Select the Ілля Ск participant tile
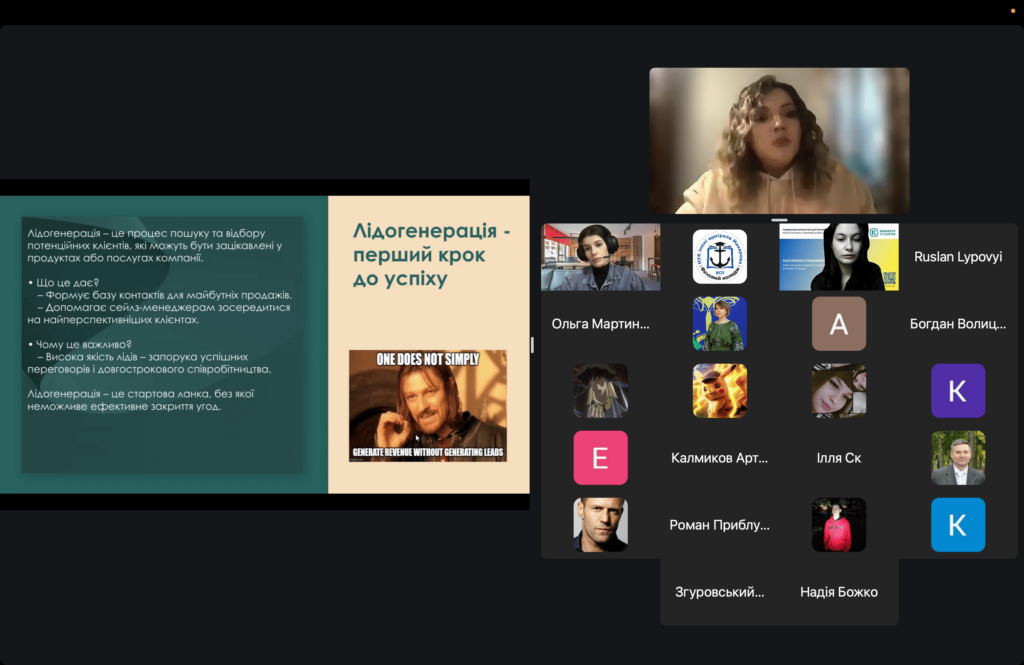 tap(839, 458)
